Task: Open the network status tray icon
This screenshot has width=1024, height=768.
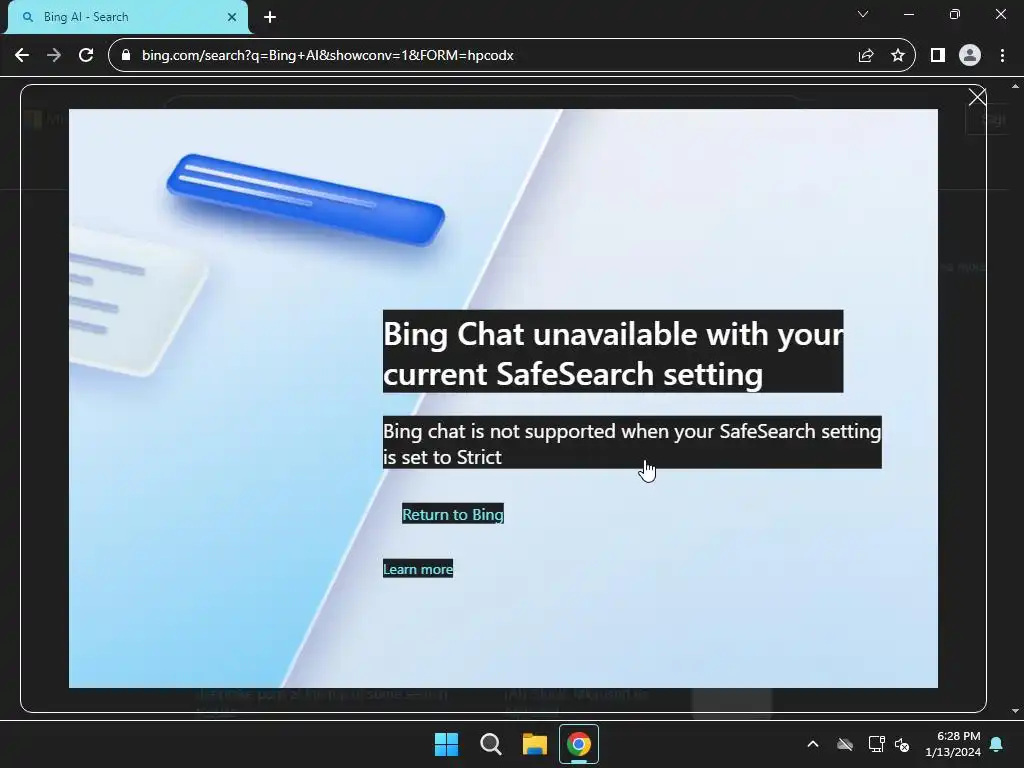Action: 876,744
